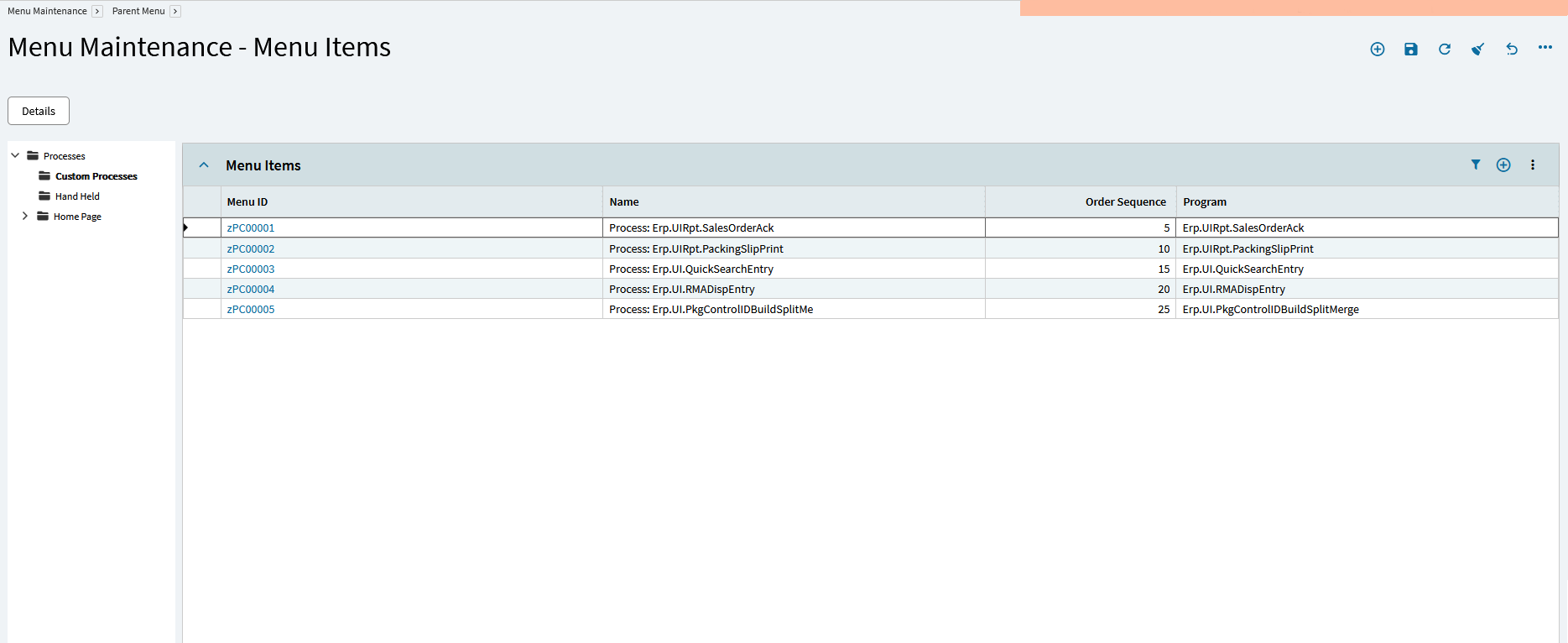The width and height of the screenshot is (1568, 643).
Task: Sort by the Name column header
Action: (x=794, y=201)
